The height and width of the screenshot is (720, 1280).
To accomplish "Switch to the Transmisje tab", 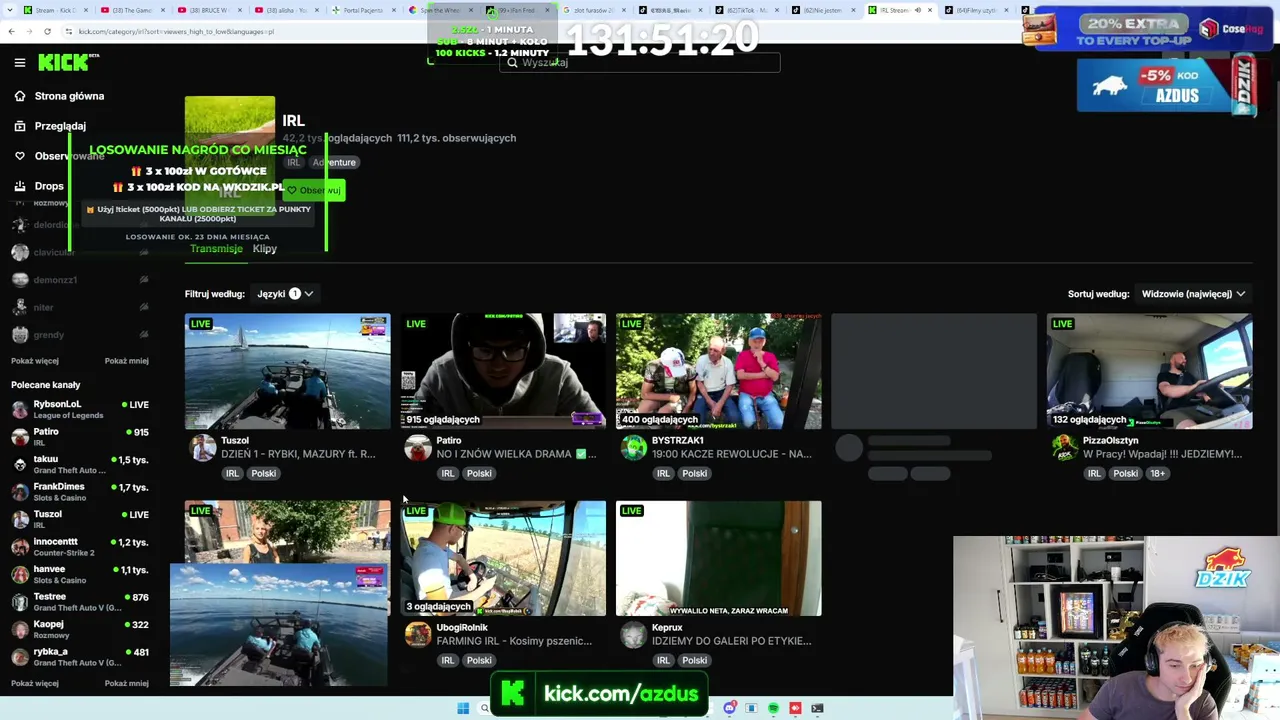I will tap(216, 248).
